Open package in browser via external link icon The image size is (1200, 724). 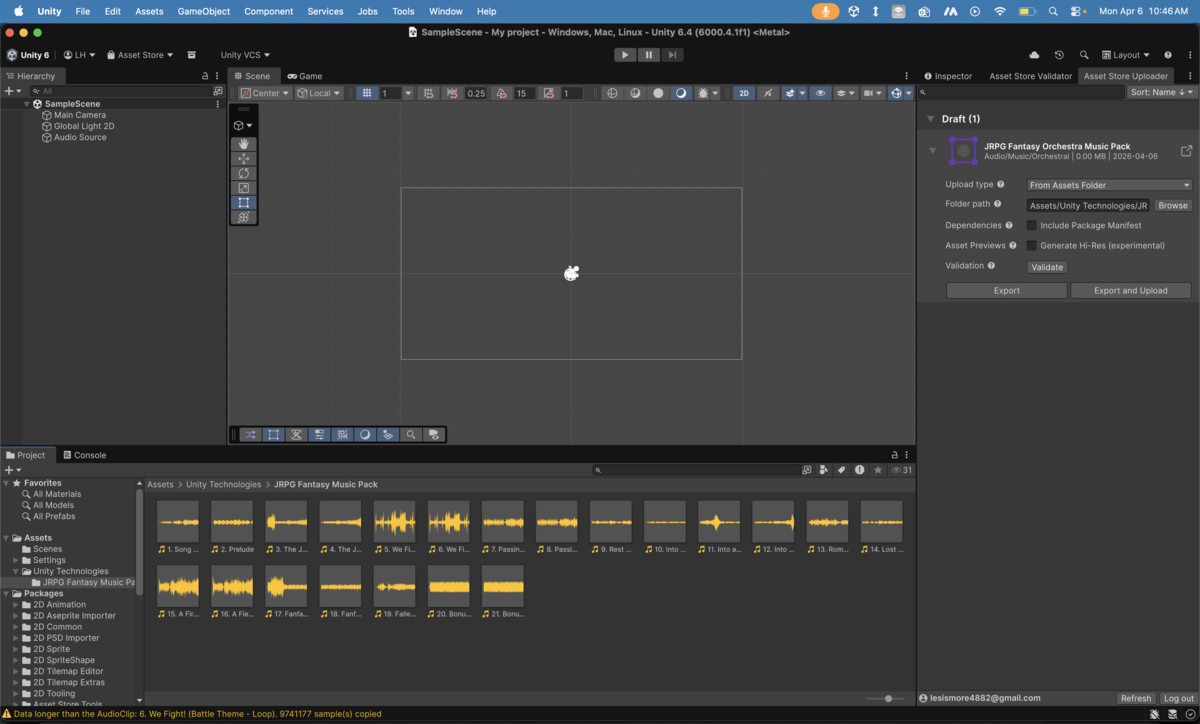coord(1187,151)
